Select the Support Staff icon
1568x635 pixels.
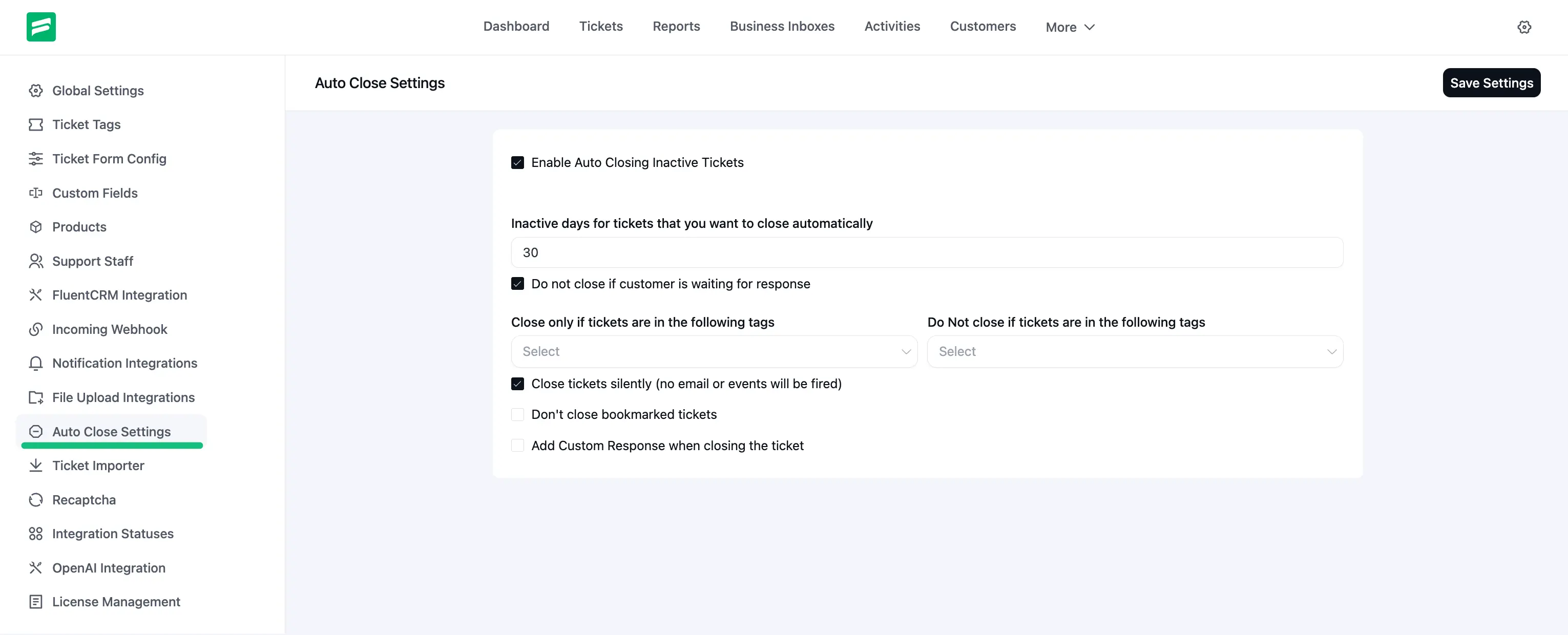(35, 261)
